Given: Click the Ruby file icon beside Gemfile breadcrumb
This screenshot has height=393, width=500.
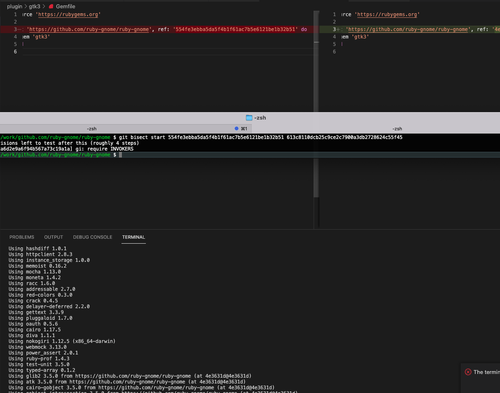Looking at the screenshot, I should 51,6.
